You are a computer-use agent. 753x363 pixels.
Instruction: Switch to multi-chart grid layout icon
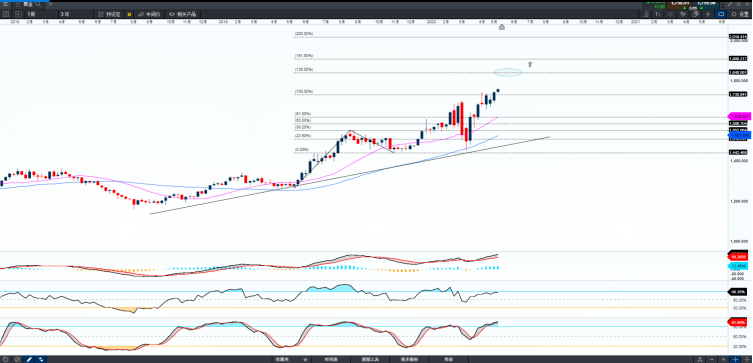coord(17,14)
